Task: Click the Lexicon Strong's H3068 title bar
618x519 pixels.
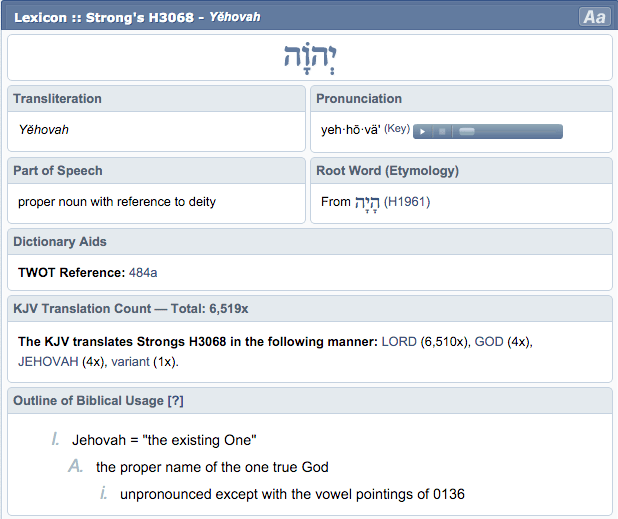Action: pyautogui.click(x=150, y=17)
